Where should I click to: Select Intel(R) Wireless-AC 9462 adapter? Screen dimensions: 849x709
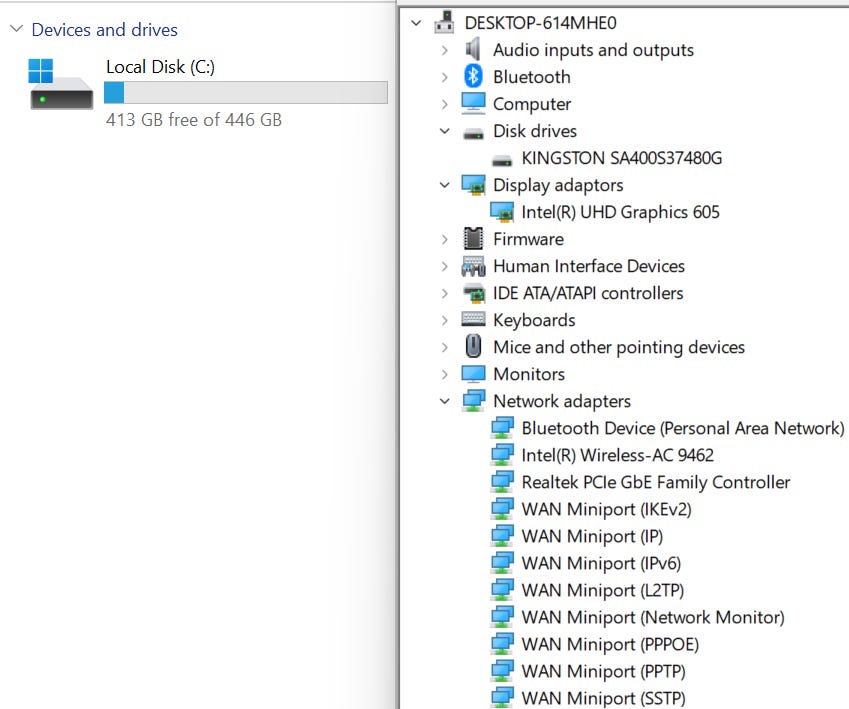(x=617, y=455)
